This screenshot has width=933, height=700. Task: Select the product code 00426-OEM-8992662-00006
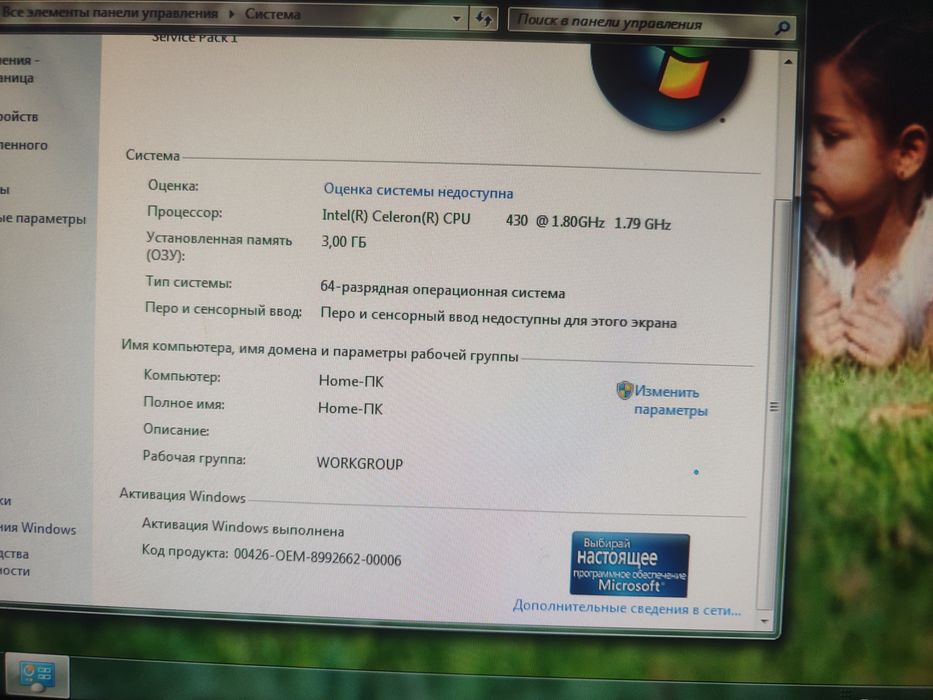point(317,556)
